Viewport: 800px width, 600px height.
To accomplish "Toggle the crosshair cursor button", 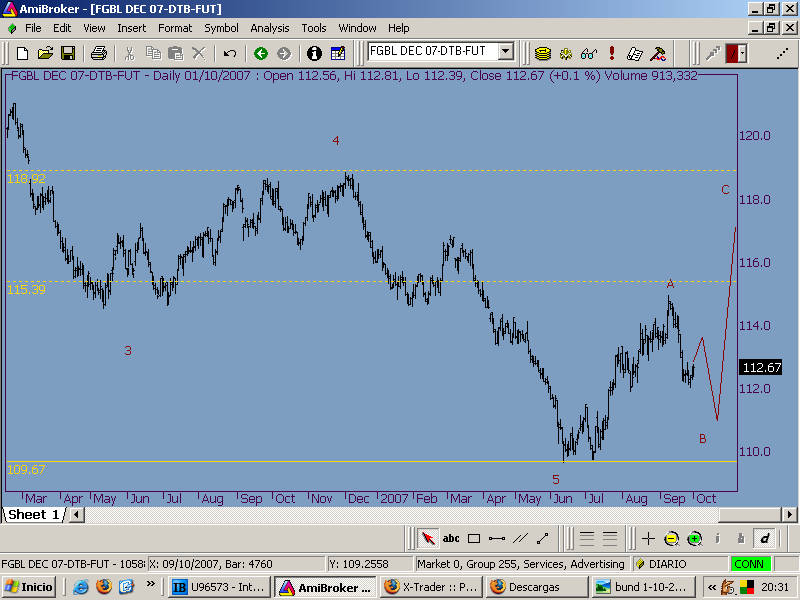I will click(x=648, y=538).
